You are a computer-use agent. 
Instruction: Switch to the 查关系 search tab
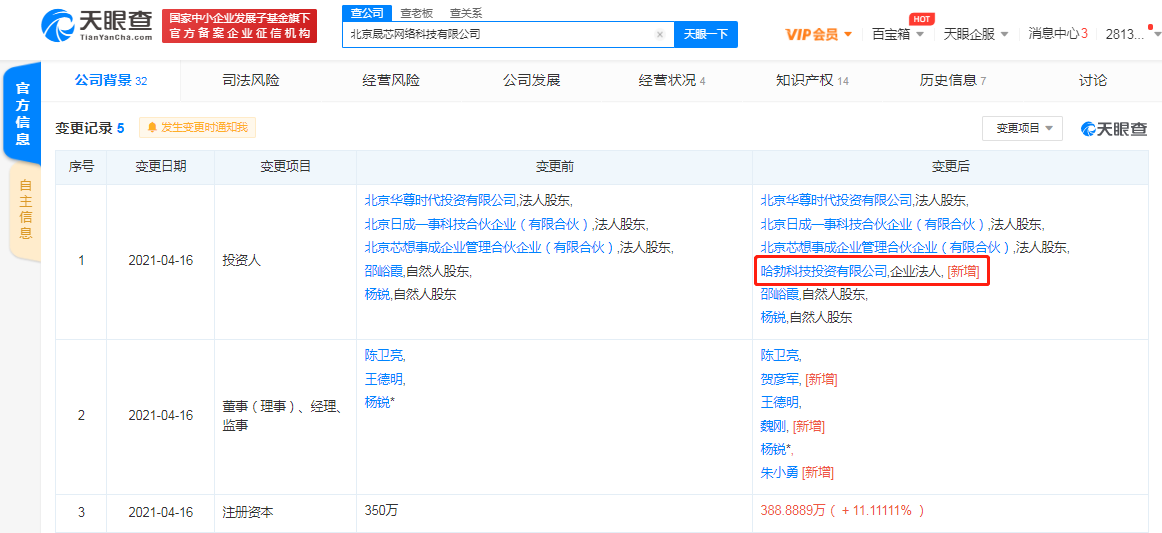coord(466,13)
